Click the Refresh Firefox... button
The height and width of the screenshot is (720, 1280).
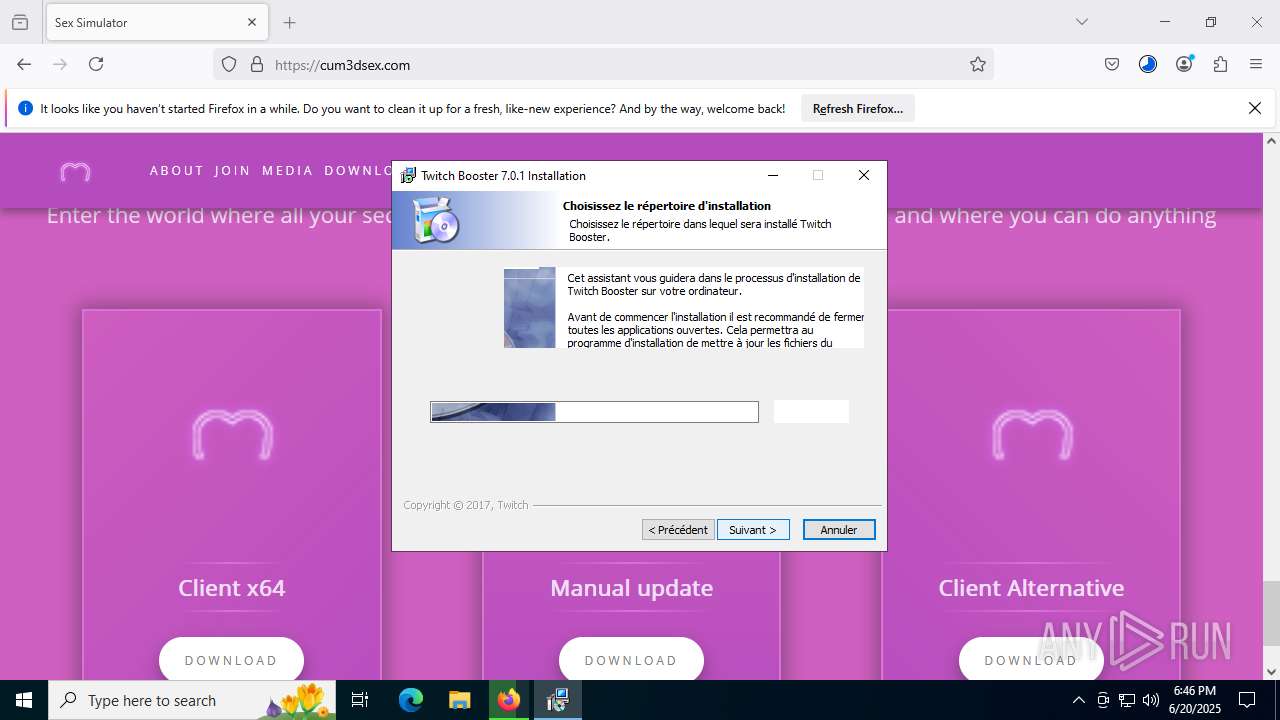pyautogui.click(x=858, y=108)
